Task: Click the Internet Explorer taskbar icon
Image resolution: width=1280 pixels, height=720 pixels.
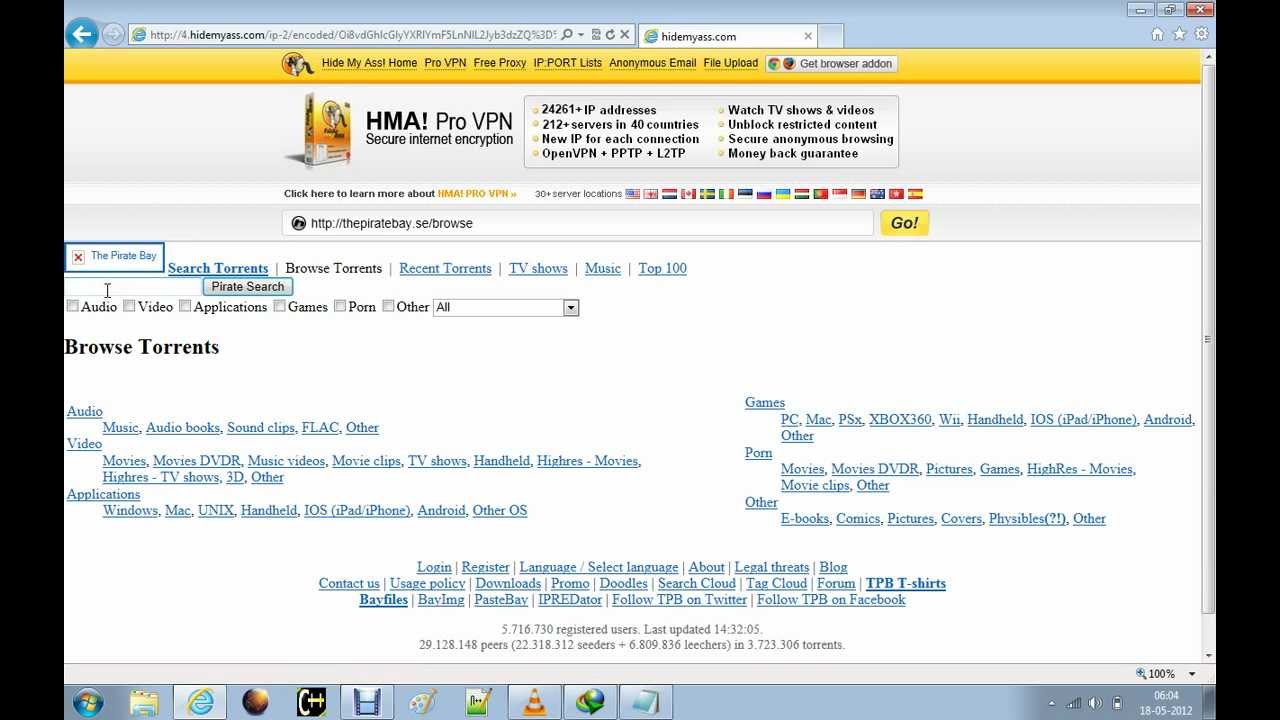Action: pyautogui.click(x=200, y=702)
